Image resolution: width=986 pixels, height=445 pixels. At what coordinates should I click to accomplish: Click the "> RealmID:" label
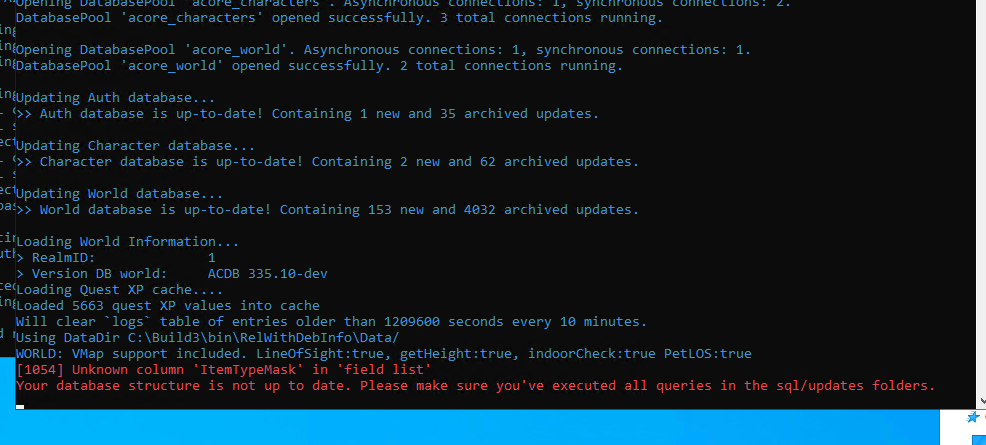point(56,258)
